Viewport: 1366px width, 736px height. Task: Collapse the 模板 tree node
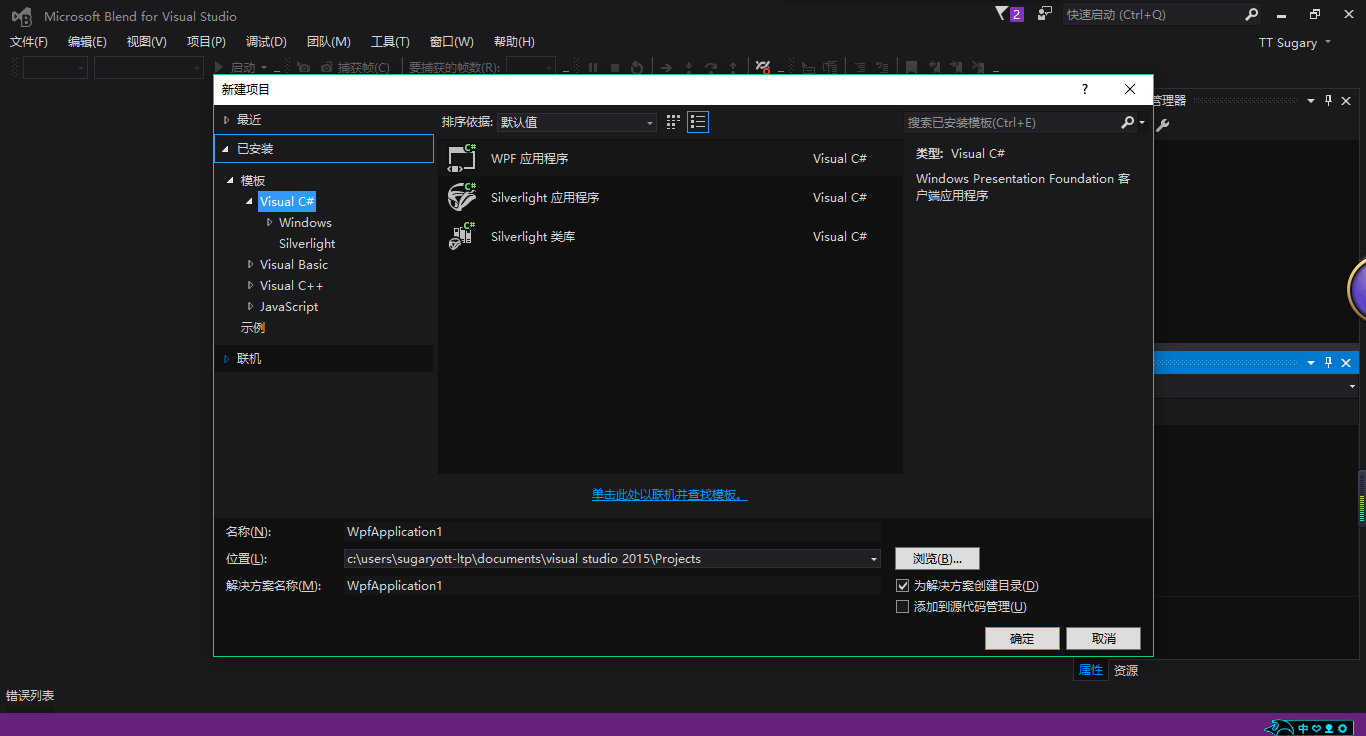(231, 180)
